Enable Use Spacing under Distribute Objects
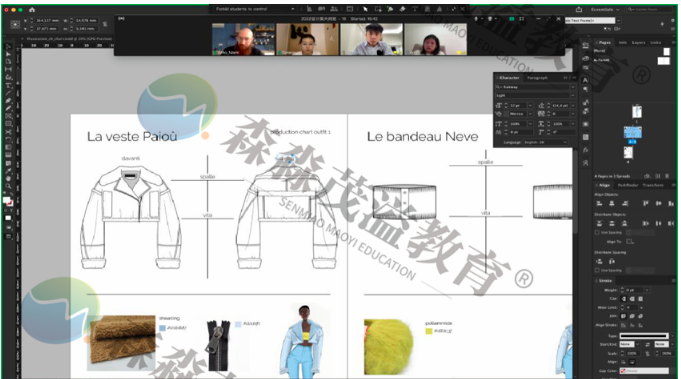The height and width of the screenshot is (379, 681). (x=597, y=233)
